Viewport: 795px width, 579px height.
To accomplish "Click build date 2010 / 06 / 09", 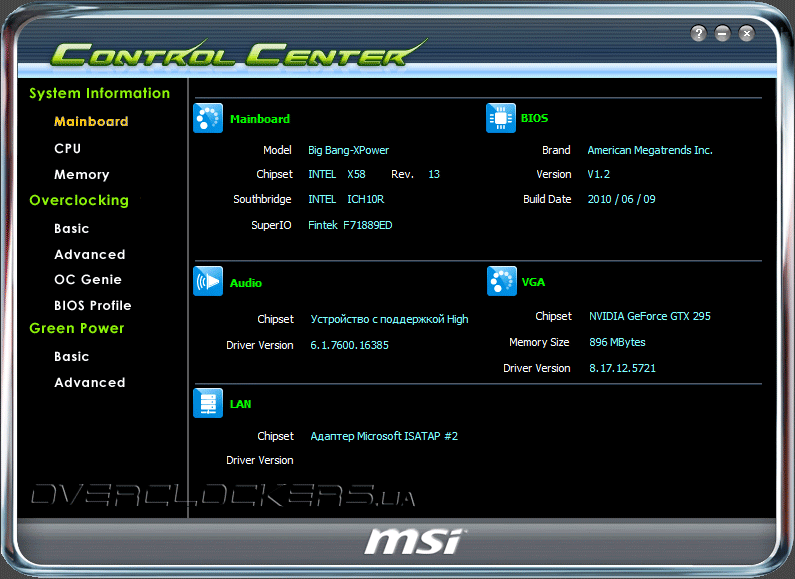I will 621,199.
